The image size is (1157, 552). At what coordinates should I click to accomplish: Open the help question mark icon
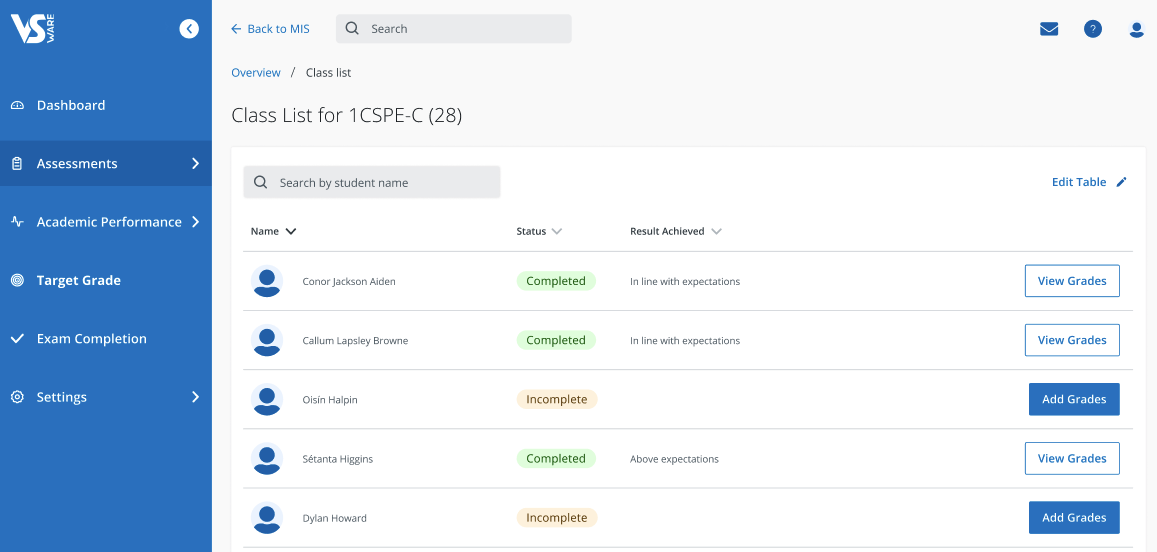coord(1093,29)
